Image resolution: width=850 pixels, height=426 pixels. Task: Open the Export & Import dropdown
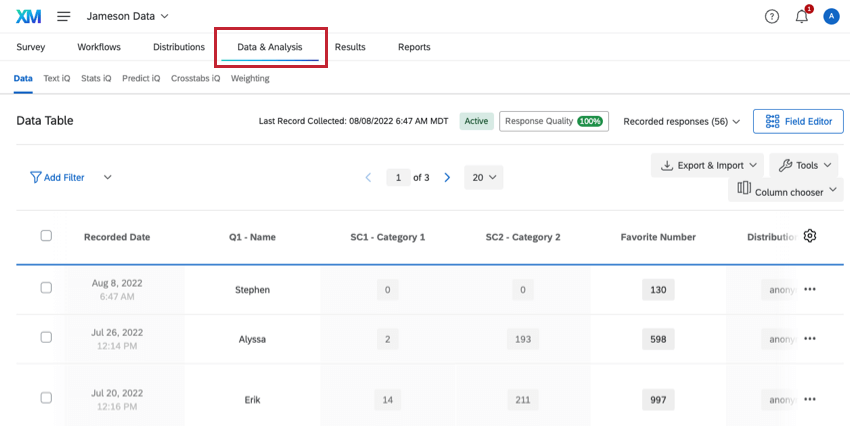pos(709,165)
